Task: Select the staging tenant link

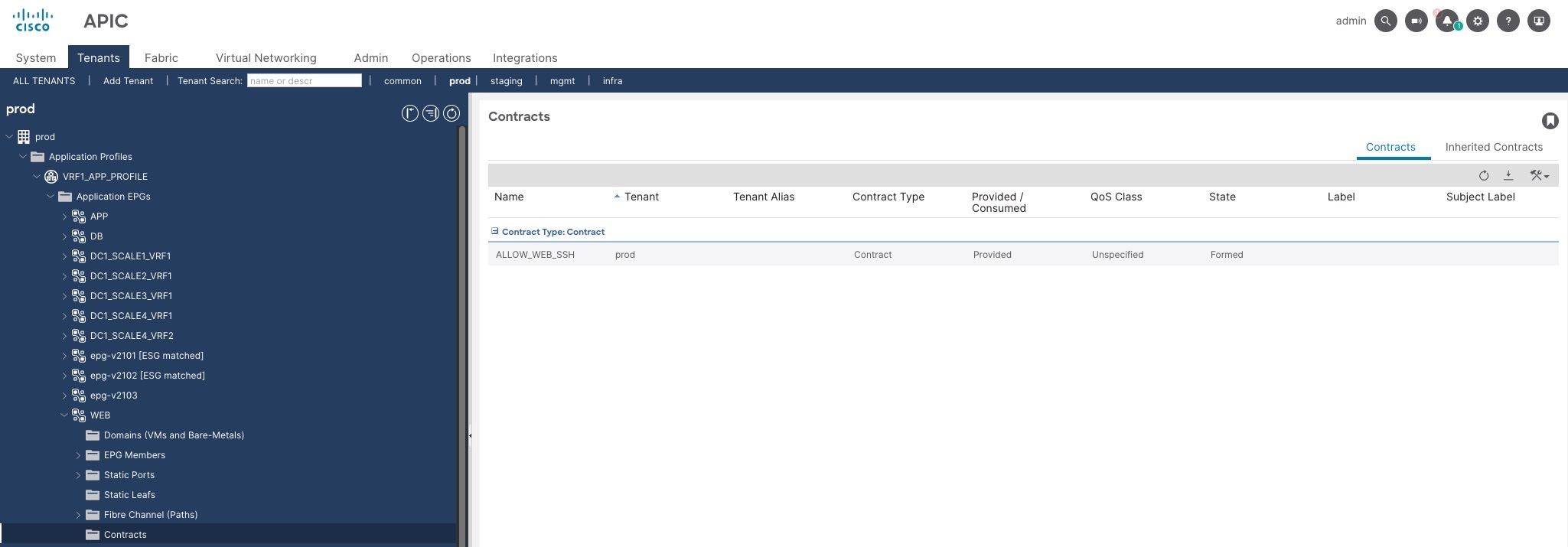Action: click(506, 80)
